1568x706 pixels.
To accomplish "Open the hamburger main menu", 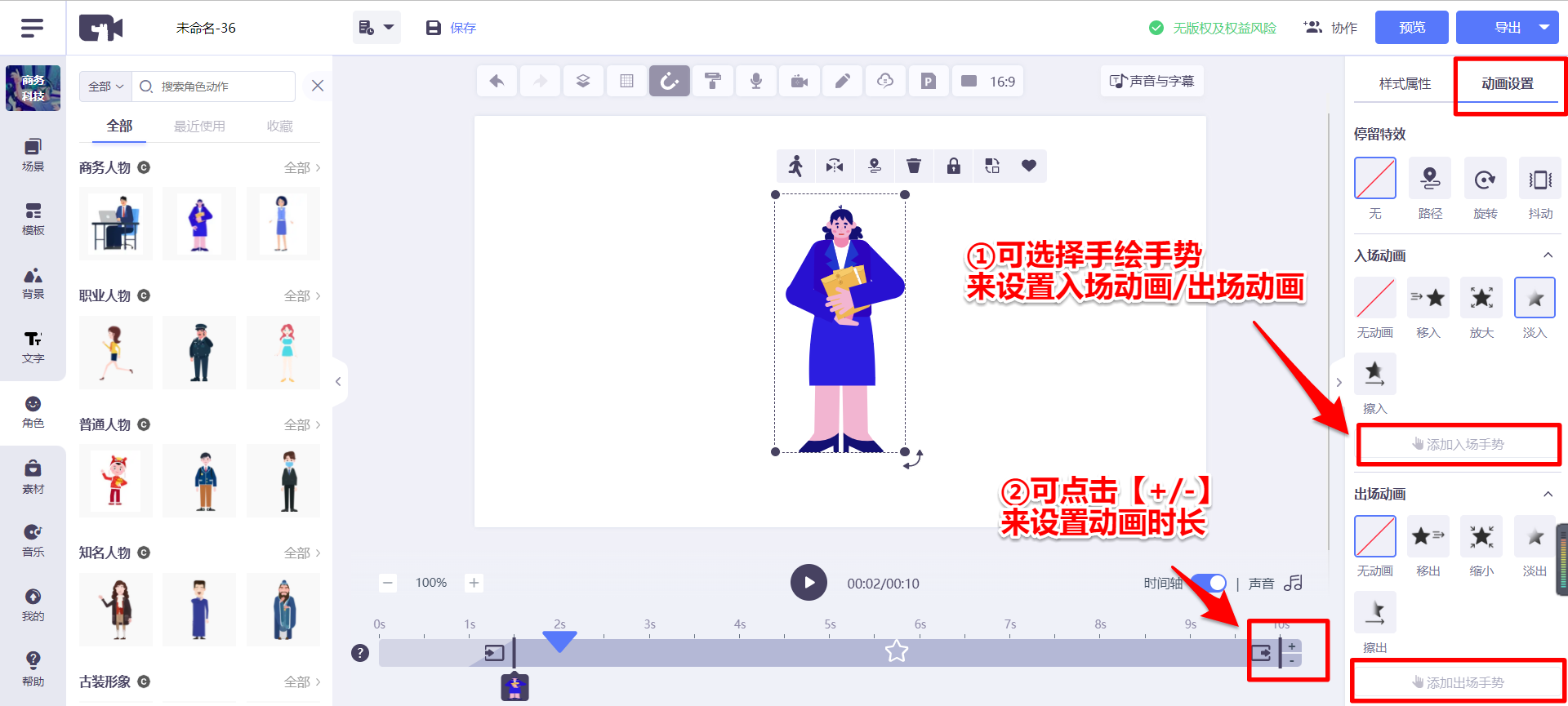I will pyautogui.click(x=32, y=28).
